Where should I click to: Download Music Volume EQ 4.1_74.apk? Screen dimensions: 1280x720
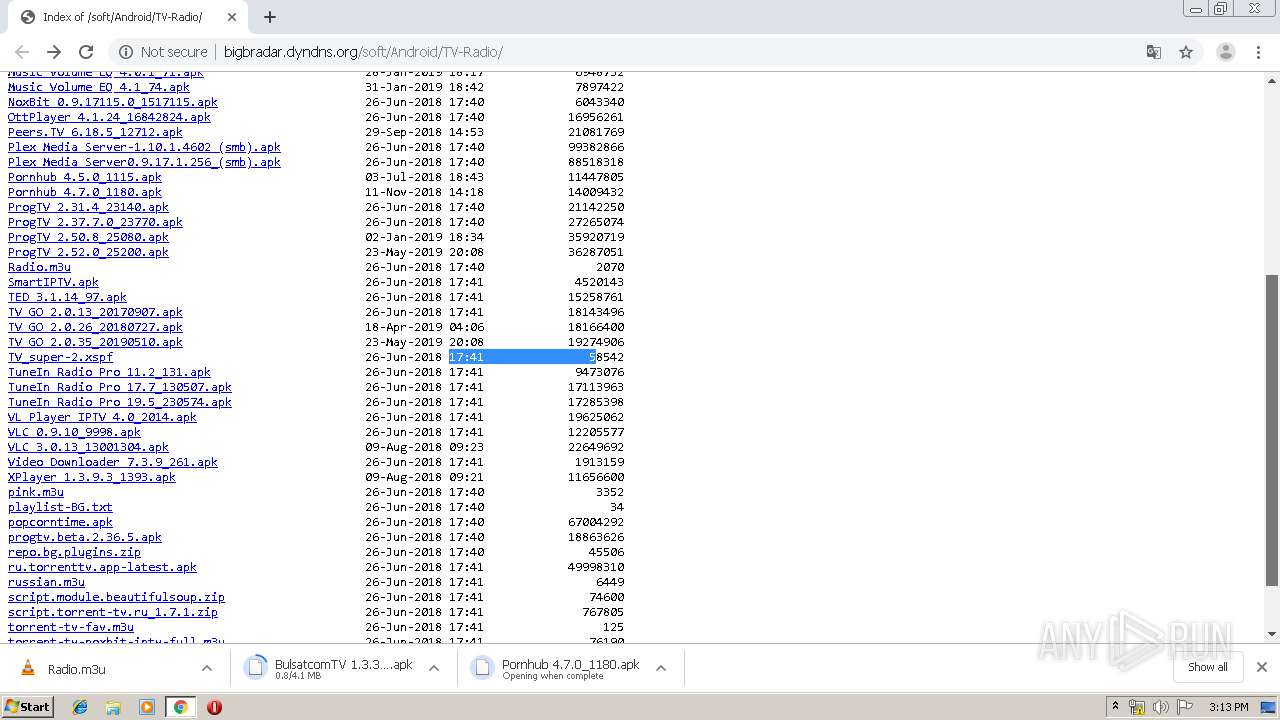(99, 87)
